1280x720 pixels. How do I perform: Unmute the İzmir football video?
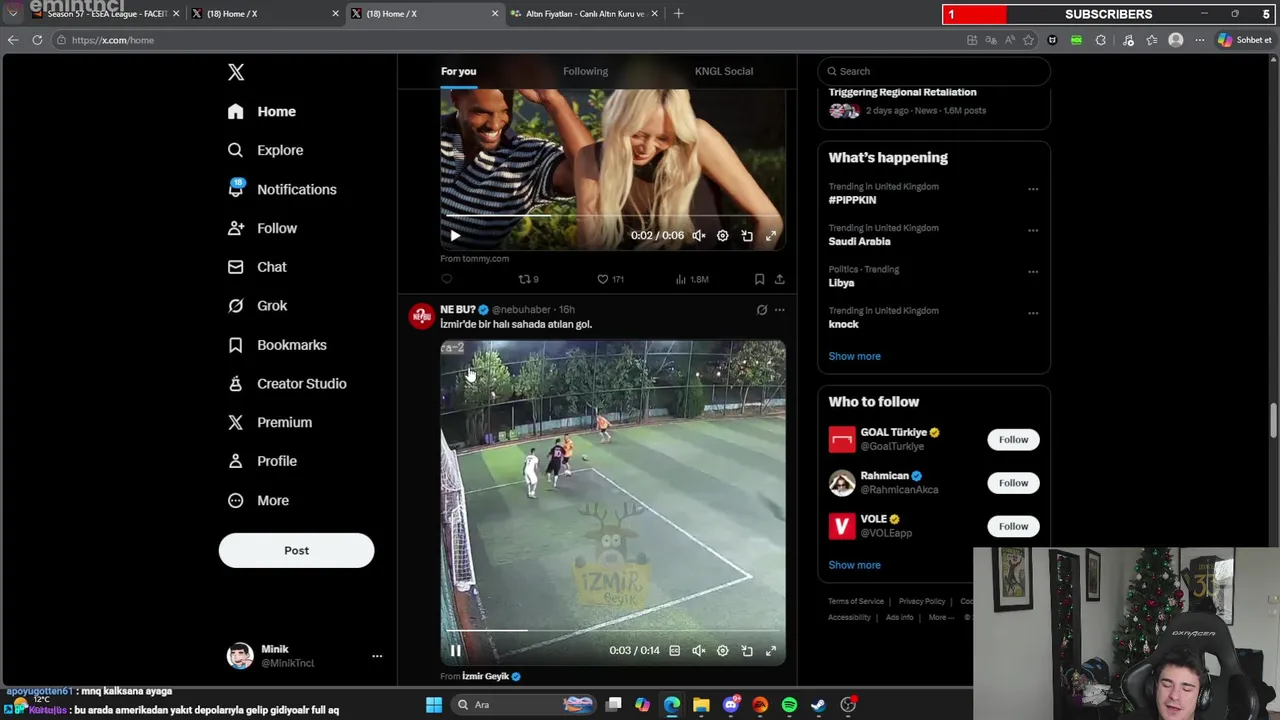click(x=698, y=651)
